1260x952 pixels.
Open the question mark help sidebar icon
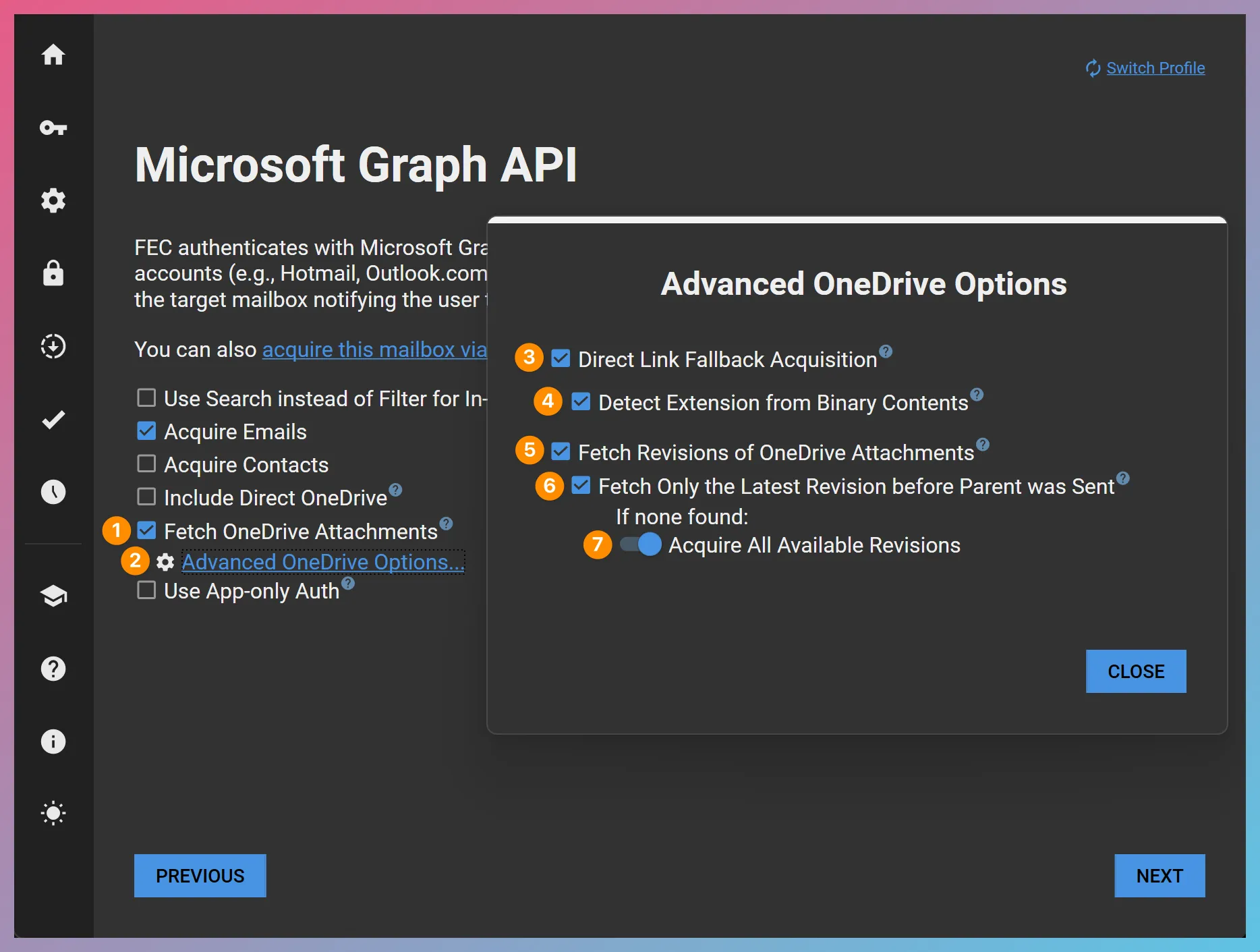(53, 669)
